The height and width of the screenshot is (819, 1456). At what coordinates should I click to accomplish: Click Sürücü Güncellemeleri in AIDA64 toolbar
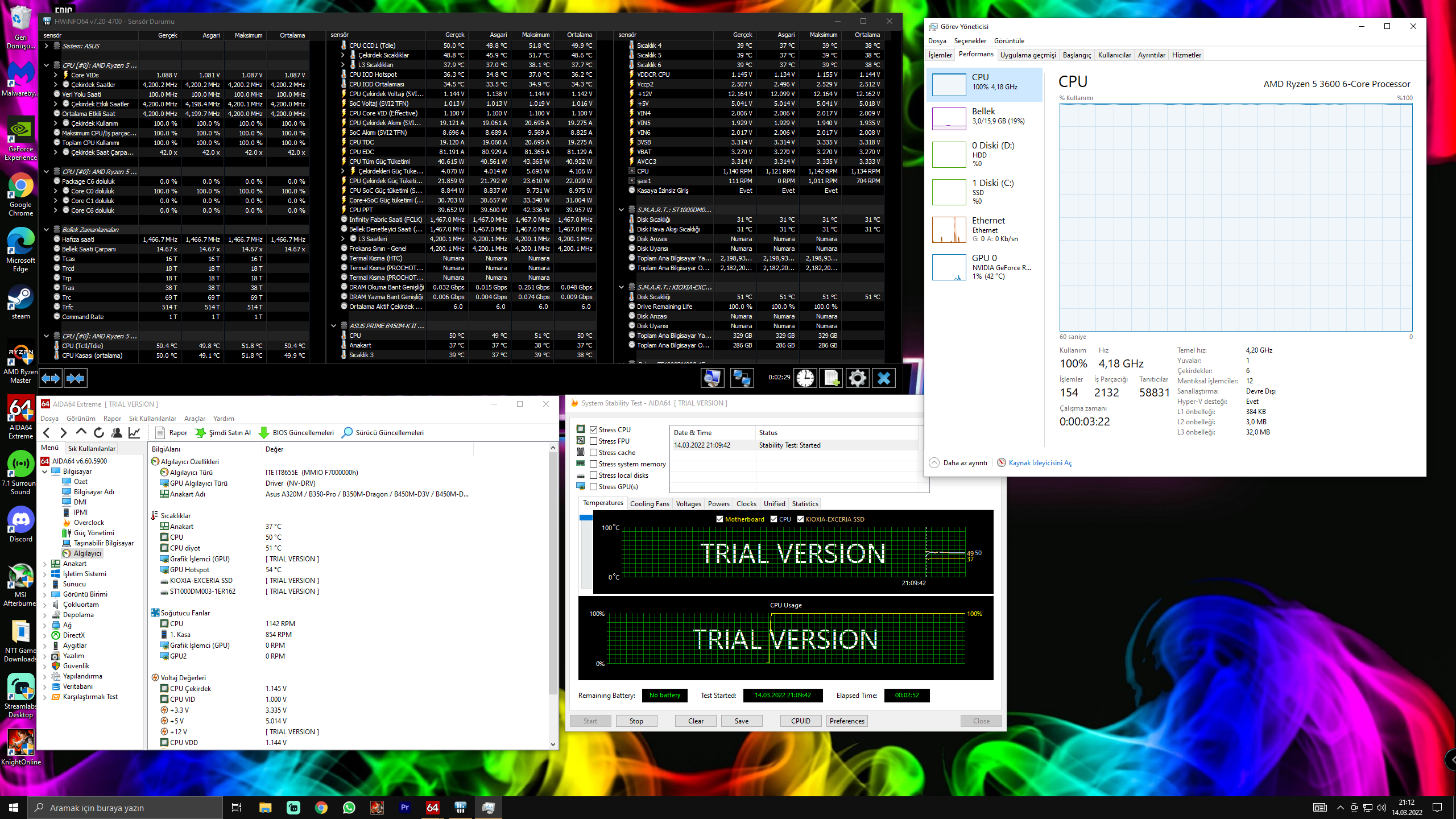tap(383, 433)
